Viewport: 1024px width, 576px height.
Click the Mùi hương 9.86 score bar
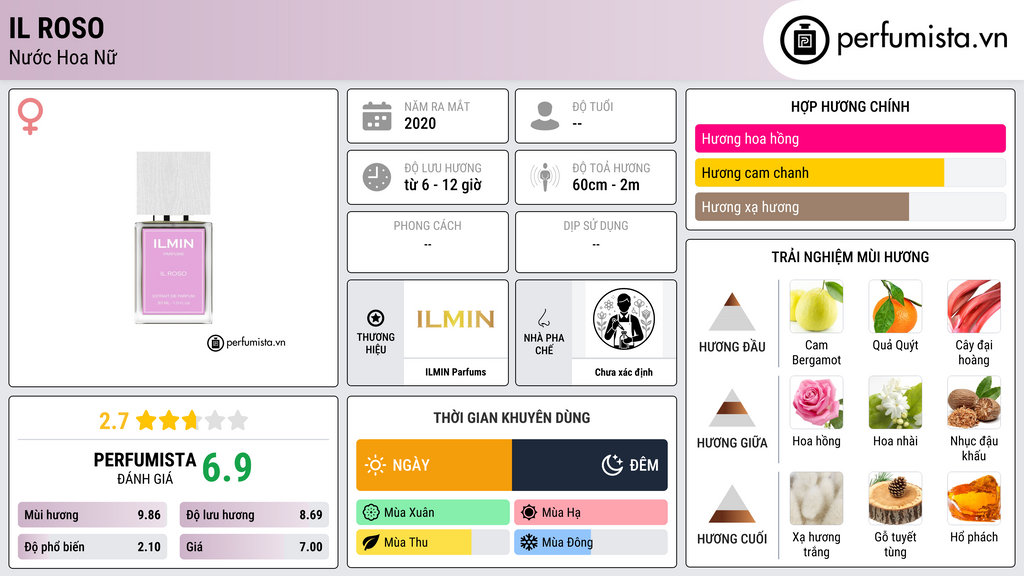click(x=92, y=515)
